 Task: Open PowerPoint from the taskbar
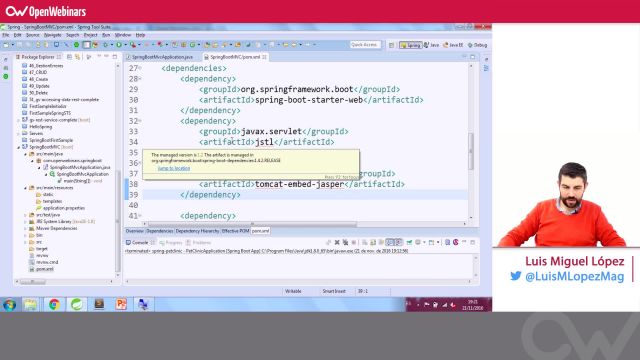click(121, 304)
